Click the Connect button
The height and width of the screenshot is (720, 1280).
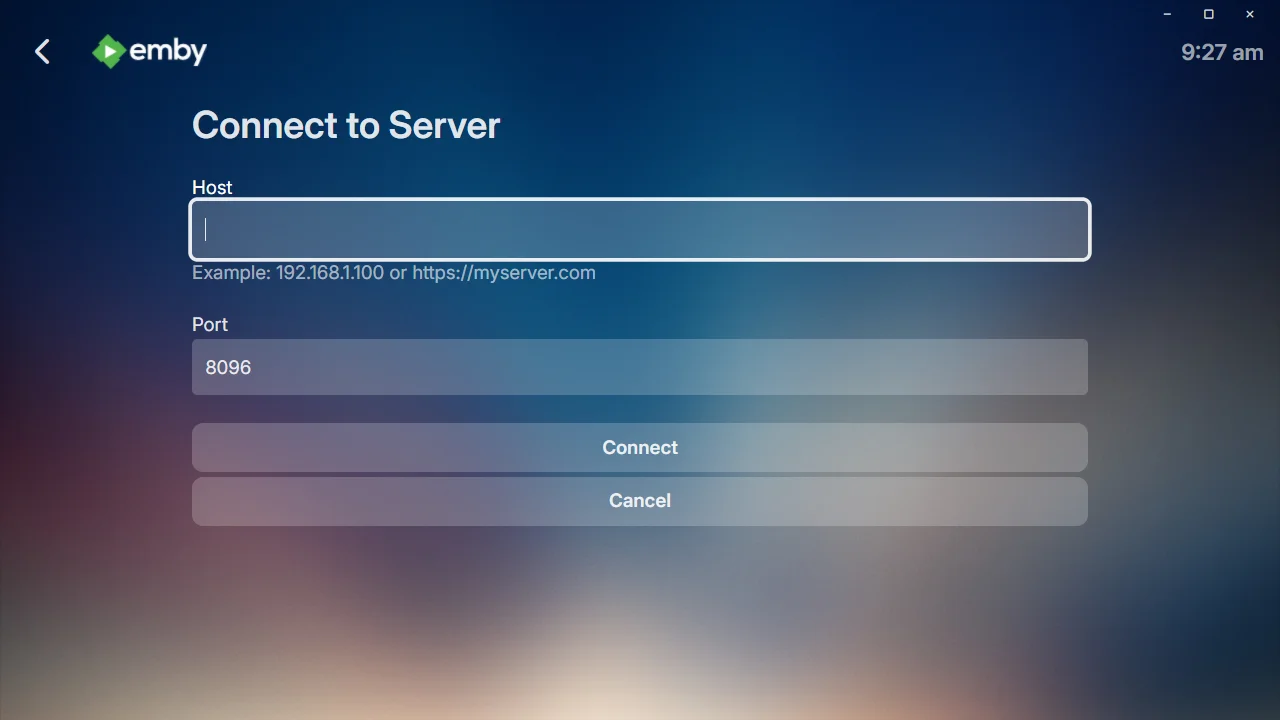point(640,447)
